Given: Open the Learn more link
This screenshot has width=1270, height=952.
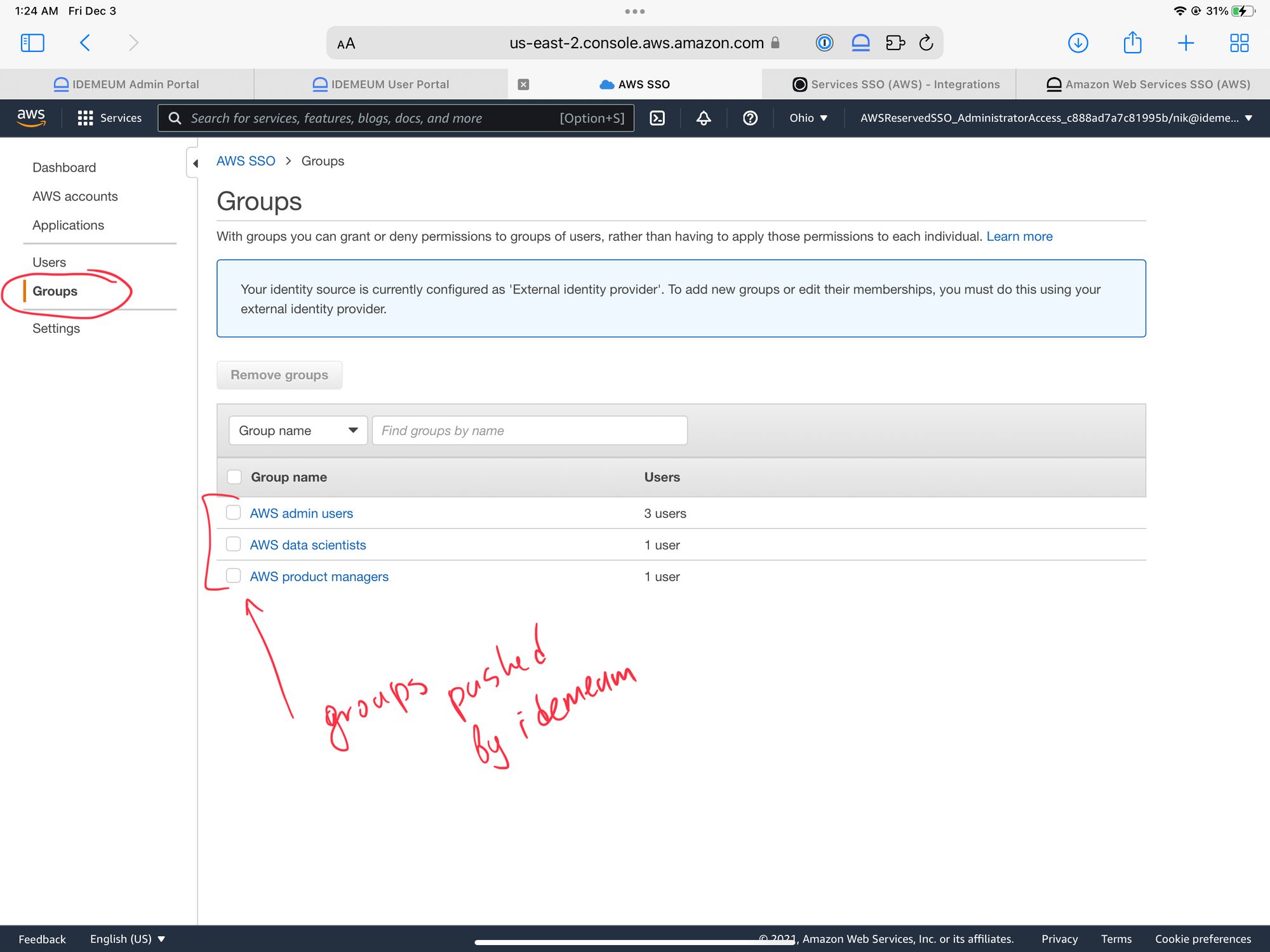Looking at the screenshot, I should pos(1019,236).
